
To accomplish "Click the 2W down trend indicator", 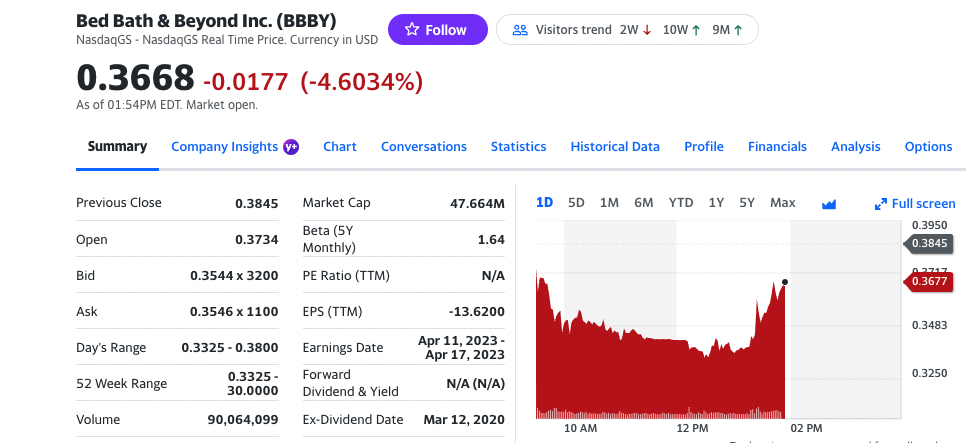I will (x=635, y=30).
